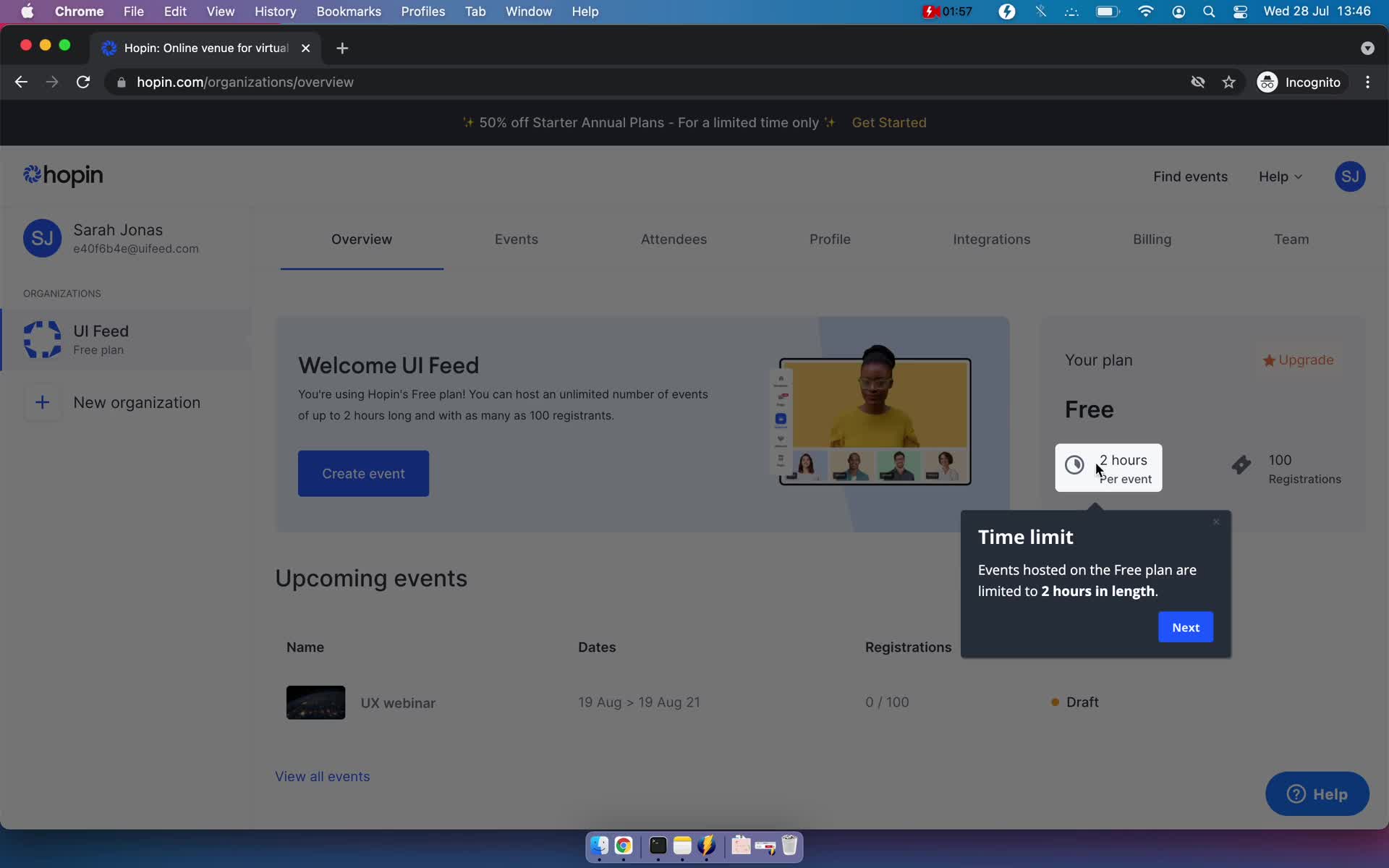Close the Hopin browser tab
The width and height of the screenshot is (1389, 868).
(305, 48)
